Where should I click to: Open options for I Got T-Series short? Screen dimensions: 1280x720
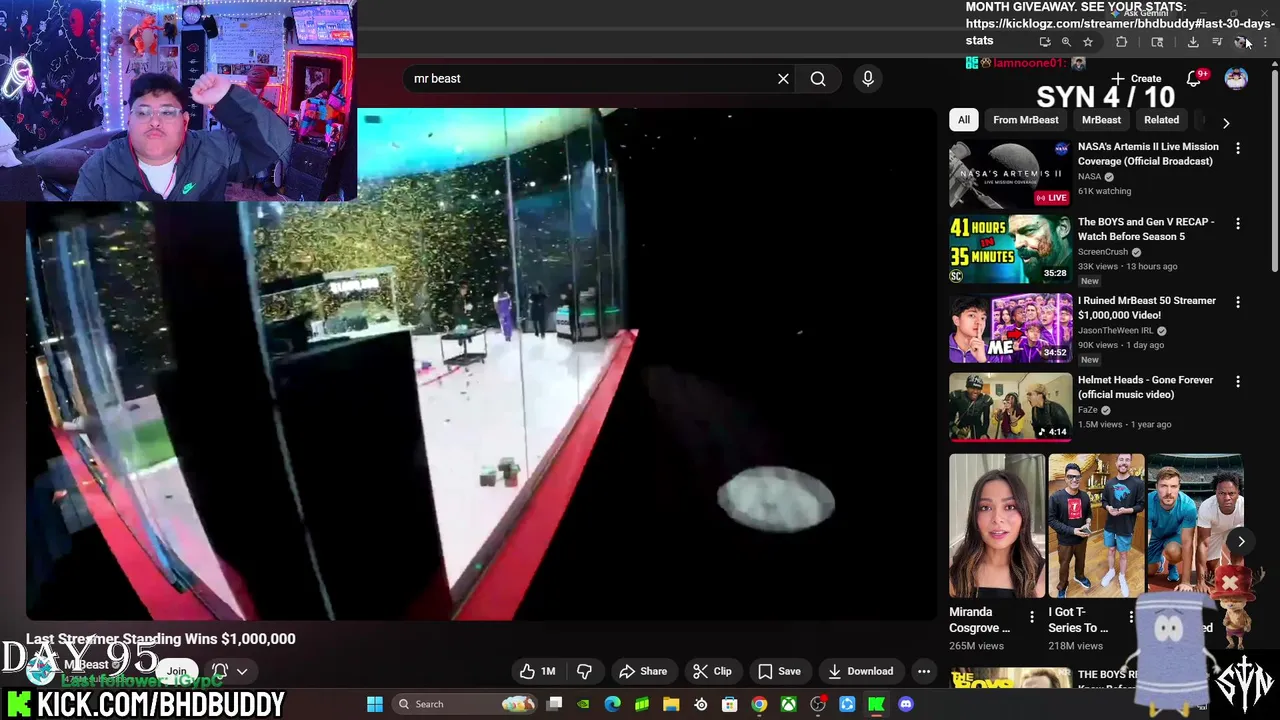click(x=1131, y=618)
